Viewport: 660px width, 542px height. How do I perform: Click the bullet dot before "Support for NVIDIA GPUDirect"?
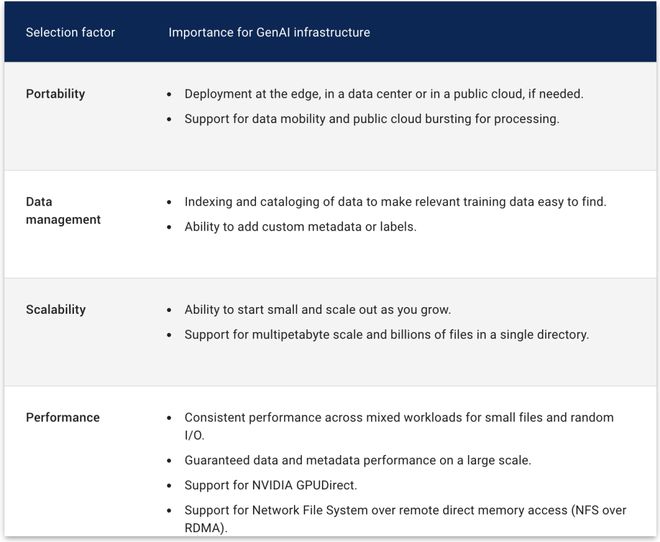tap(169, 486)
